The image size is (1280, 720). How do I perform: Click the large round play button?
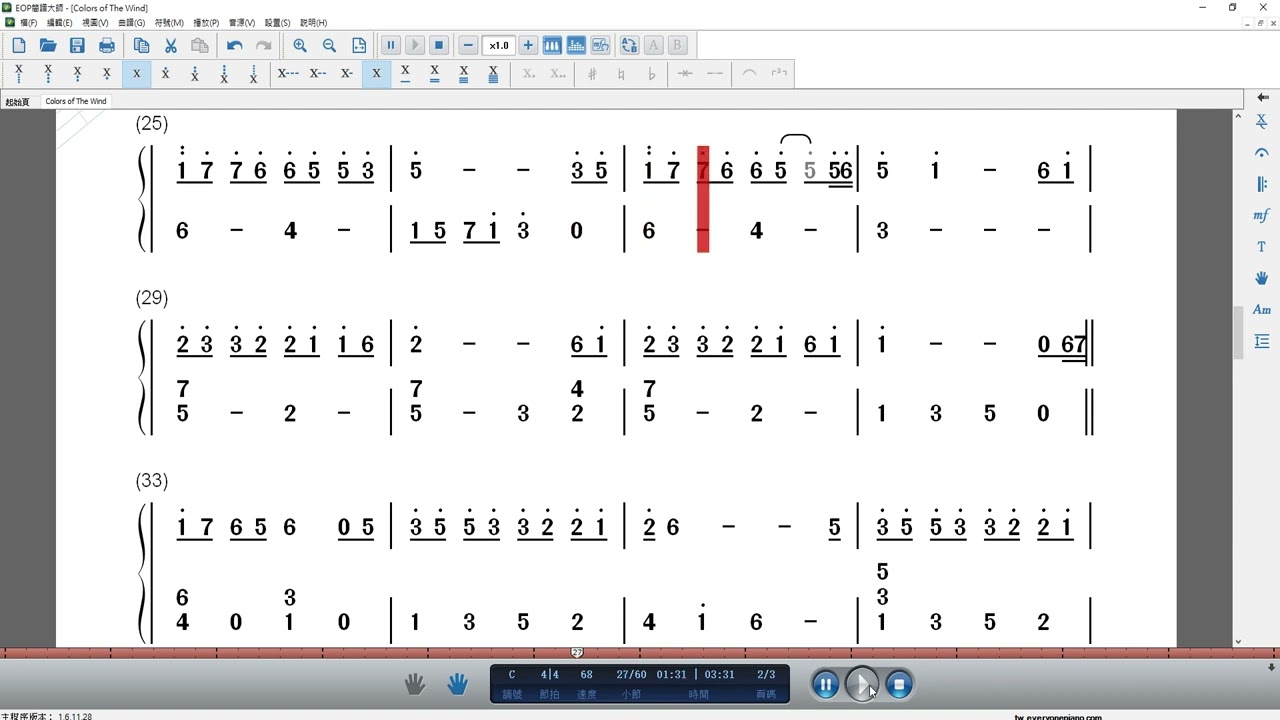click(862, 685)
